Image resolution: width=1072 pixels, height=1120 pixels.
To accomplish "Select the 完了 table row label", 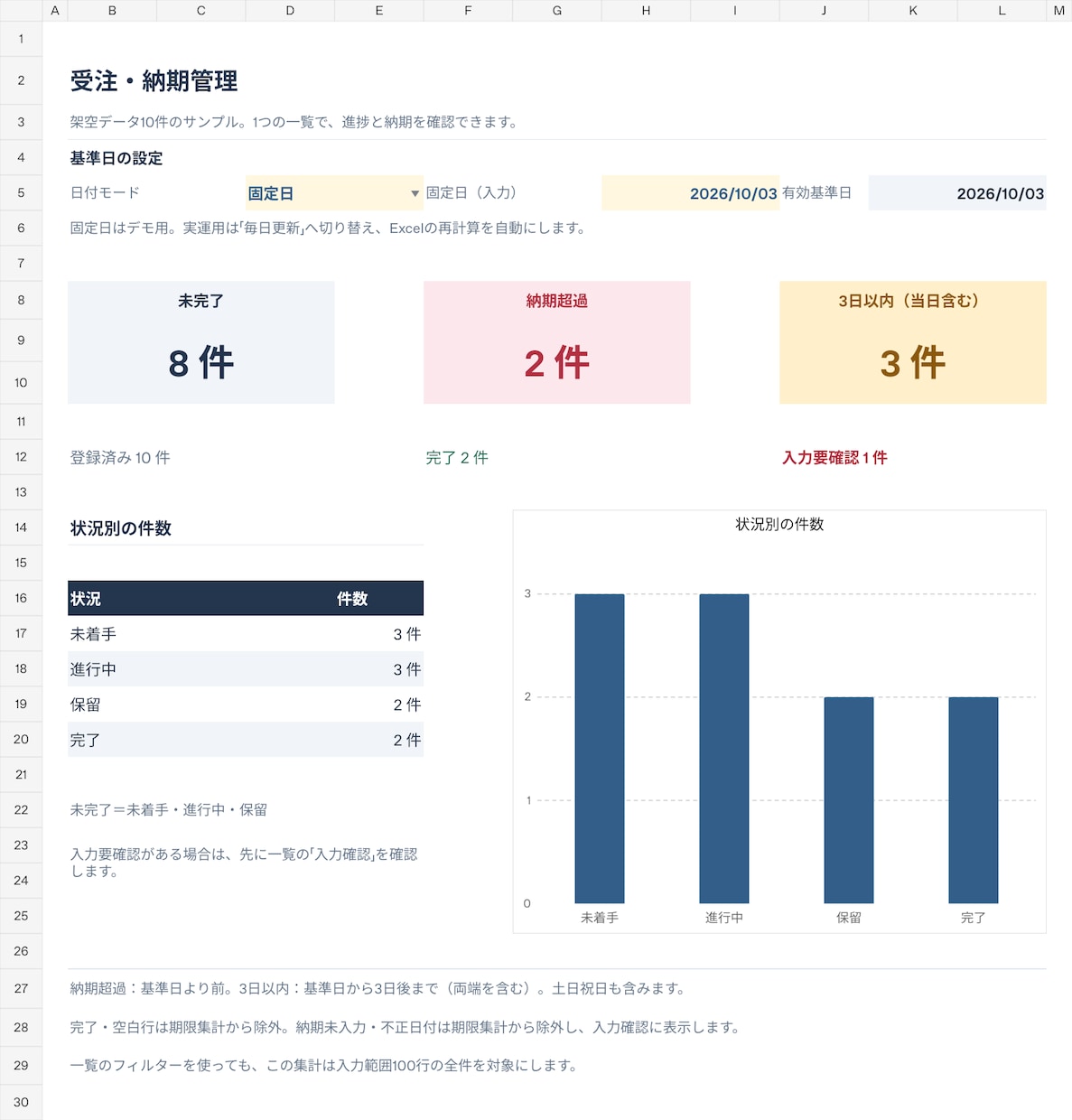I will 86,740.
